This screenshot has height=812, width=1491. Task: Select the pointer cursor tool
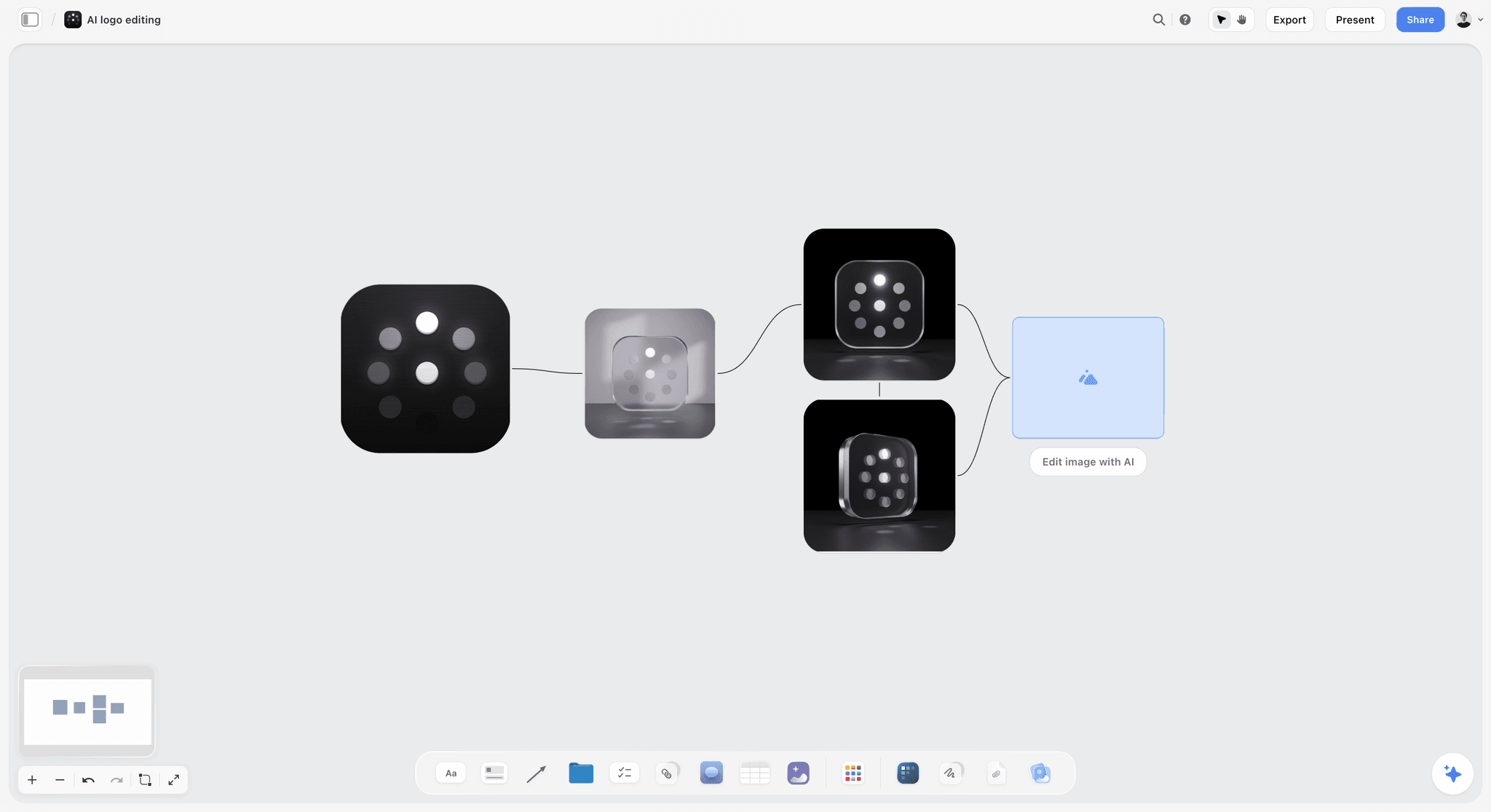pyautogui.click(x=1222, y=20)
